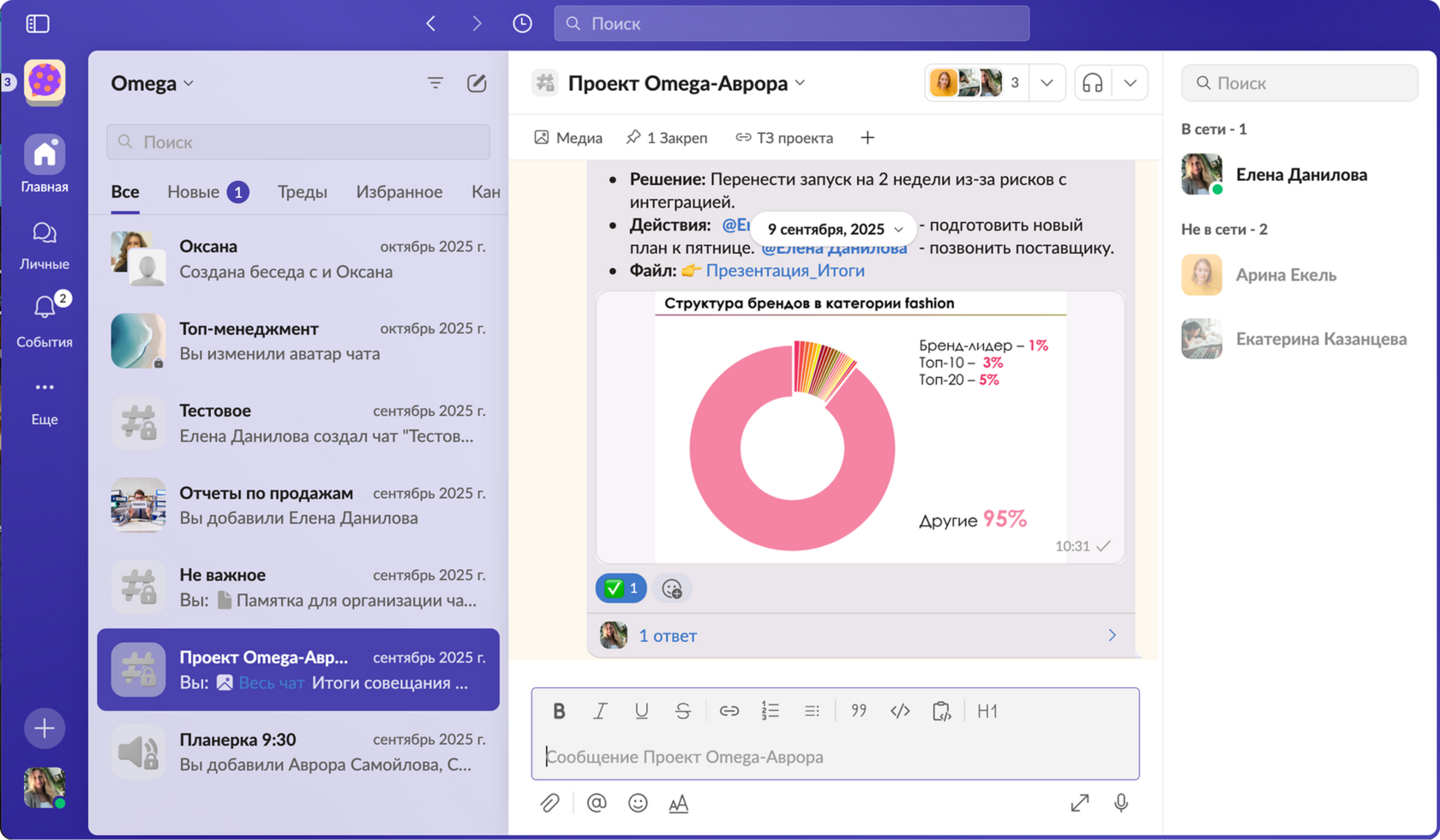Record a voice message with the microphone
Image resolution: width=1440 pixels, height=840 pixels.
1121,803
